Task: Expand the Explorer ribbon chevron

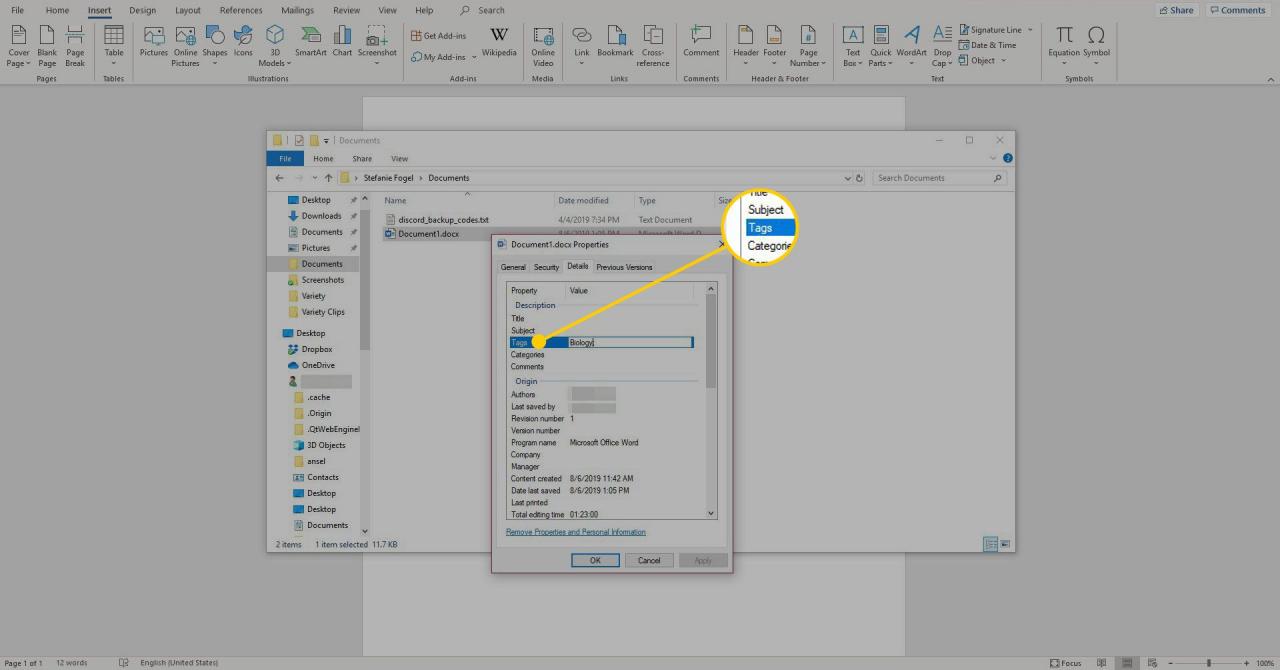Action: (x=994, y=158)
